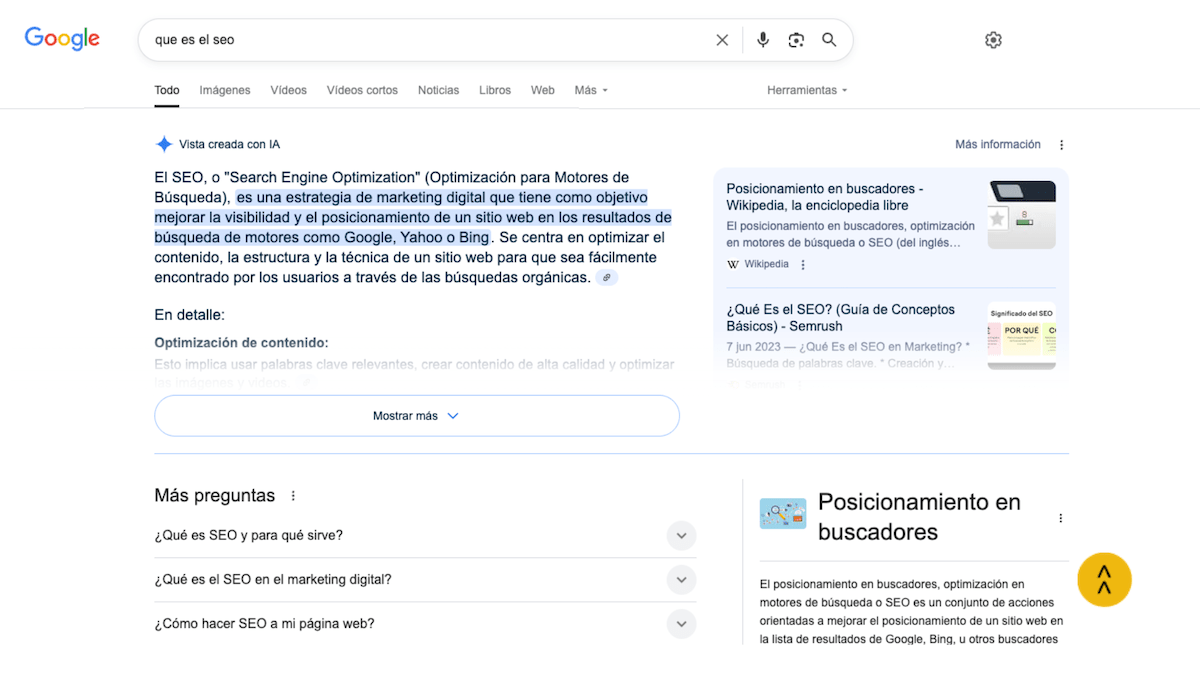Click the yellow scroll-to-top arrow button
This screenshot has width=1200, height=675.
(1104, 579)
